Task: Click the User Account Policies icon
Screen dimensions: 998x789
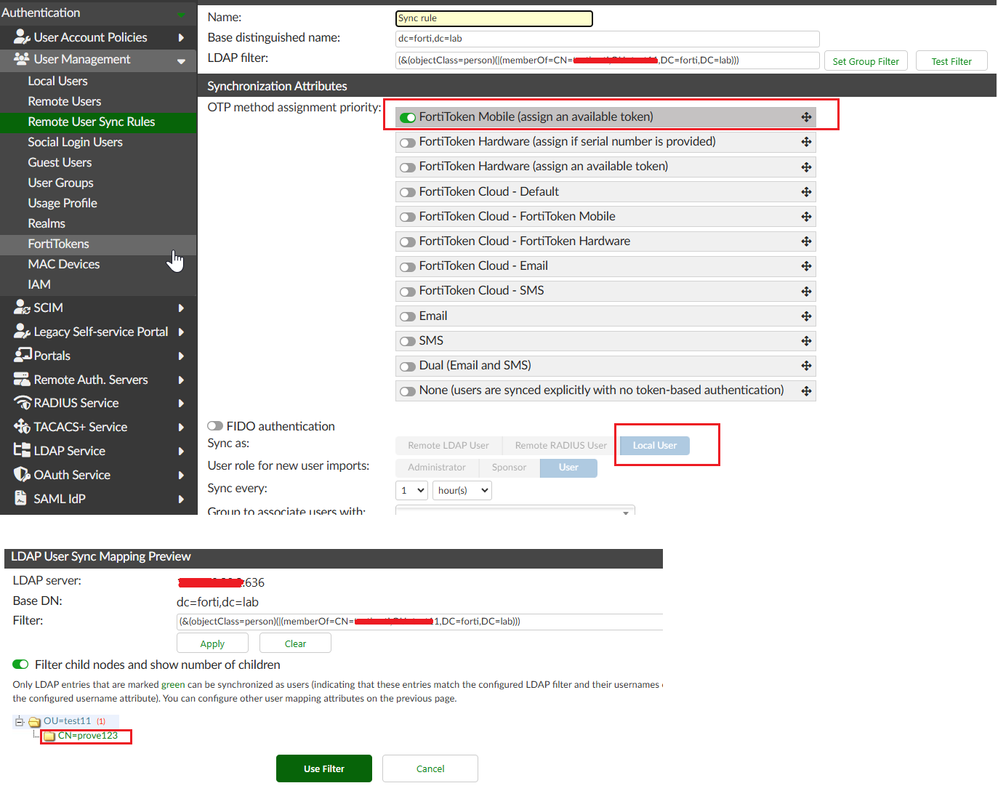Action: point(22,37)
